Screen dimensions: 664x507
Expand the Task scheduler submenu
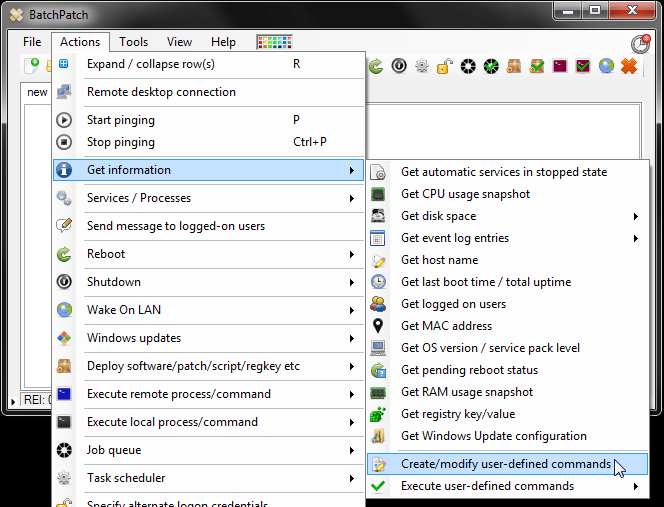click(208, 478)
